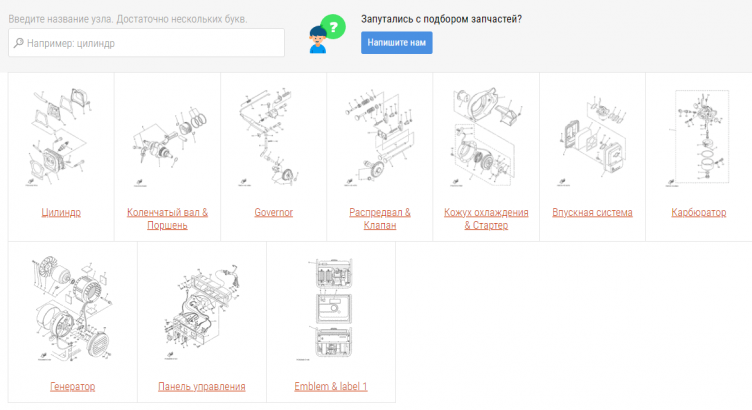Follow the Коленчатый вал & Поршень link

tap(167, 218)
